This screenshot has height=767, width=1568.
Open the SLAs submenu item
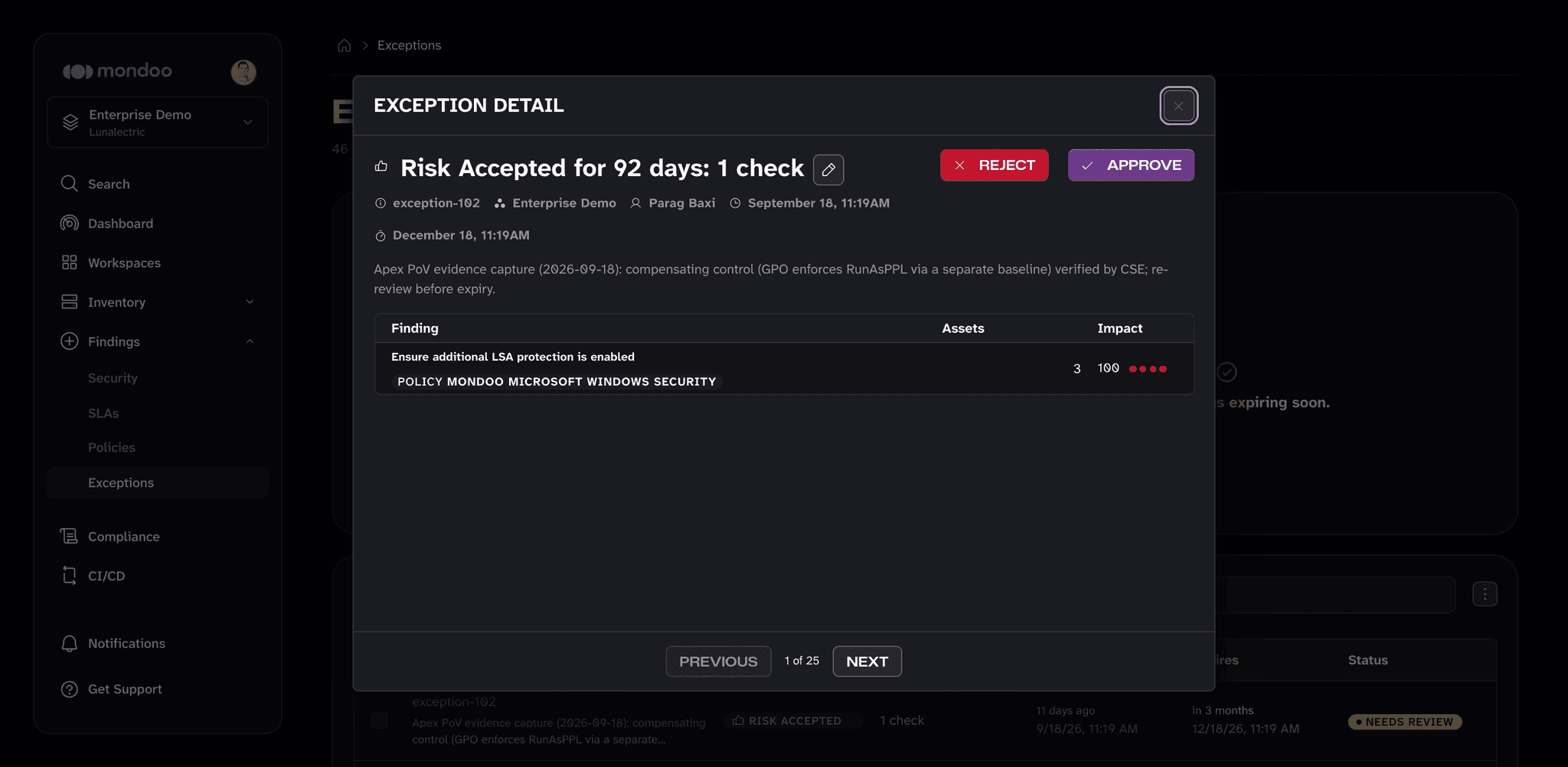(x=103, y=413)
